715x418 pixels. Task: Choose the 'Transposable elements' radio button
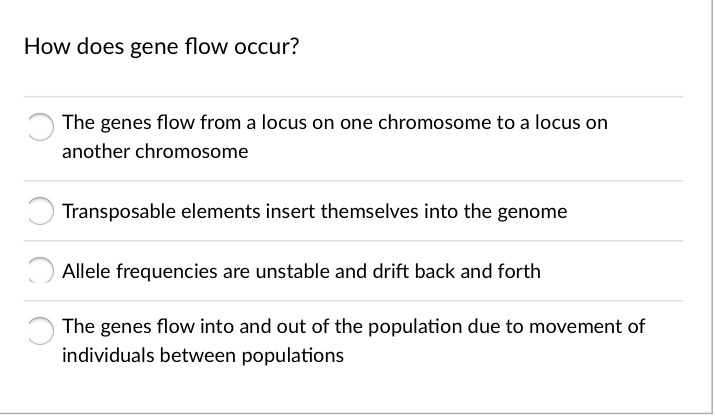tap(39, 213)
